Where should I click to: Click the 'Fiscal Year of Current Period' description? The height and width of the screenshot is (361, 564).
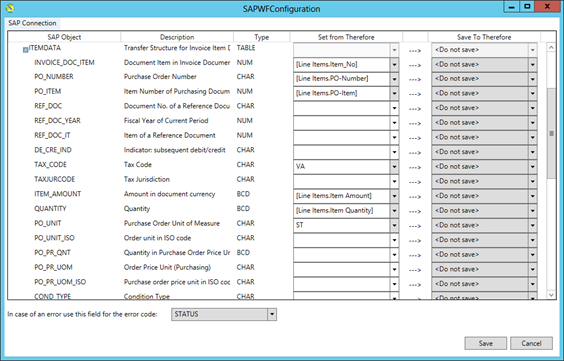[166, 121]
